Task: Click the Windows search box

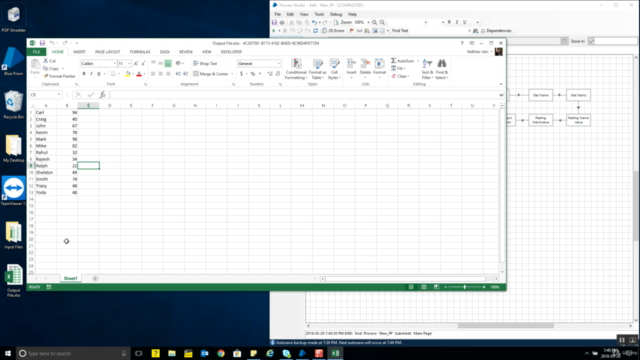Action: pos(73,353)
